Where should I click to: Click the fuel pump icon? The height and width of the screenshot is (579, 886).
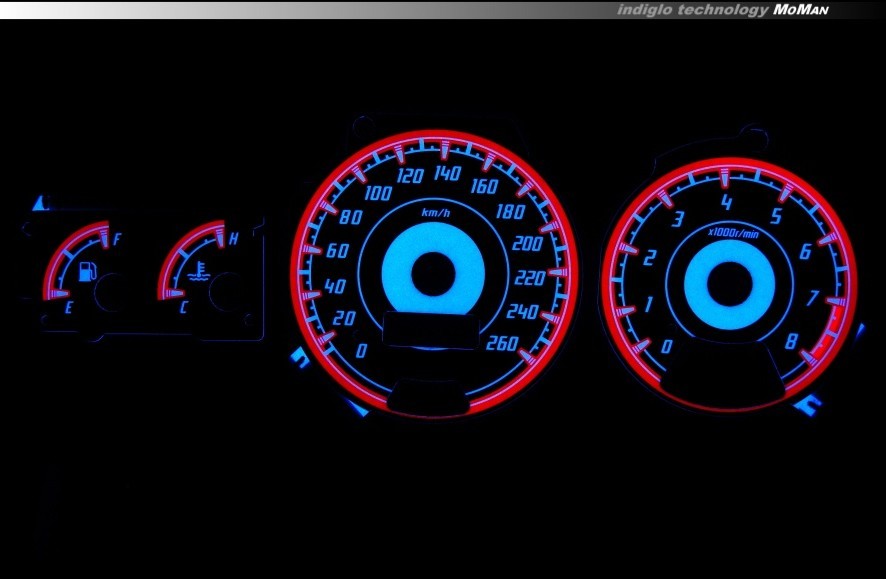(x=87, y=270)
